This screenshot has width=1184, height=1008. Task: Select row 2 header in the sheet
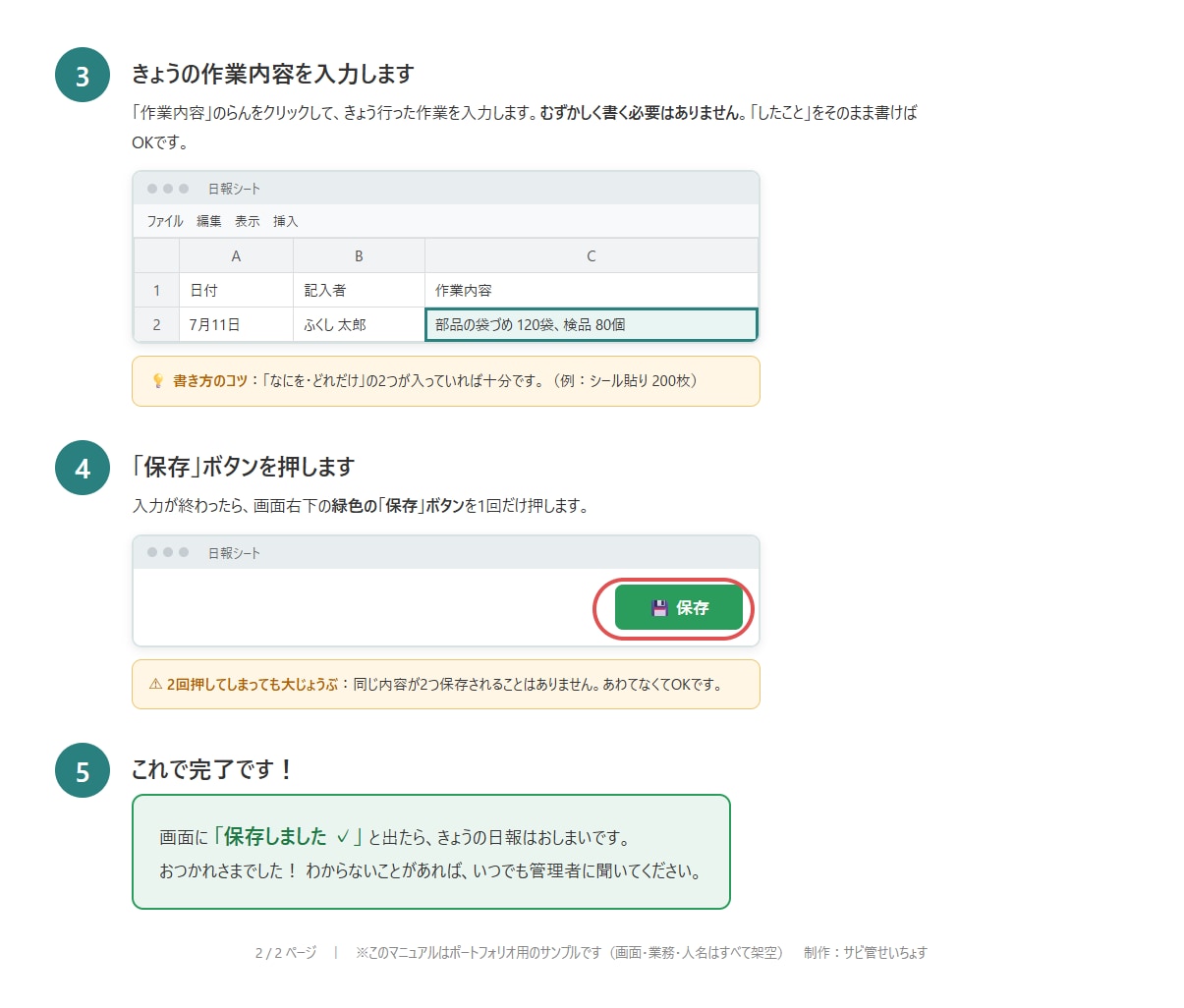tap(156, 324)
